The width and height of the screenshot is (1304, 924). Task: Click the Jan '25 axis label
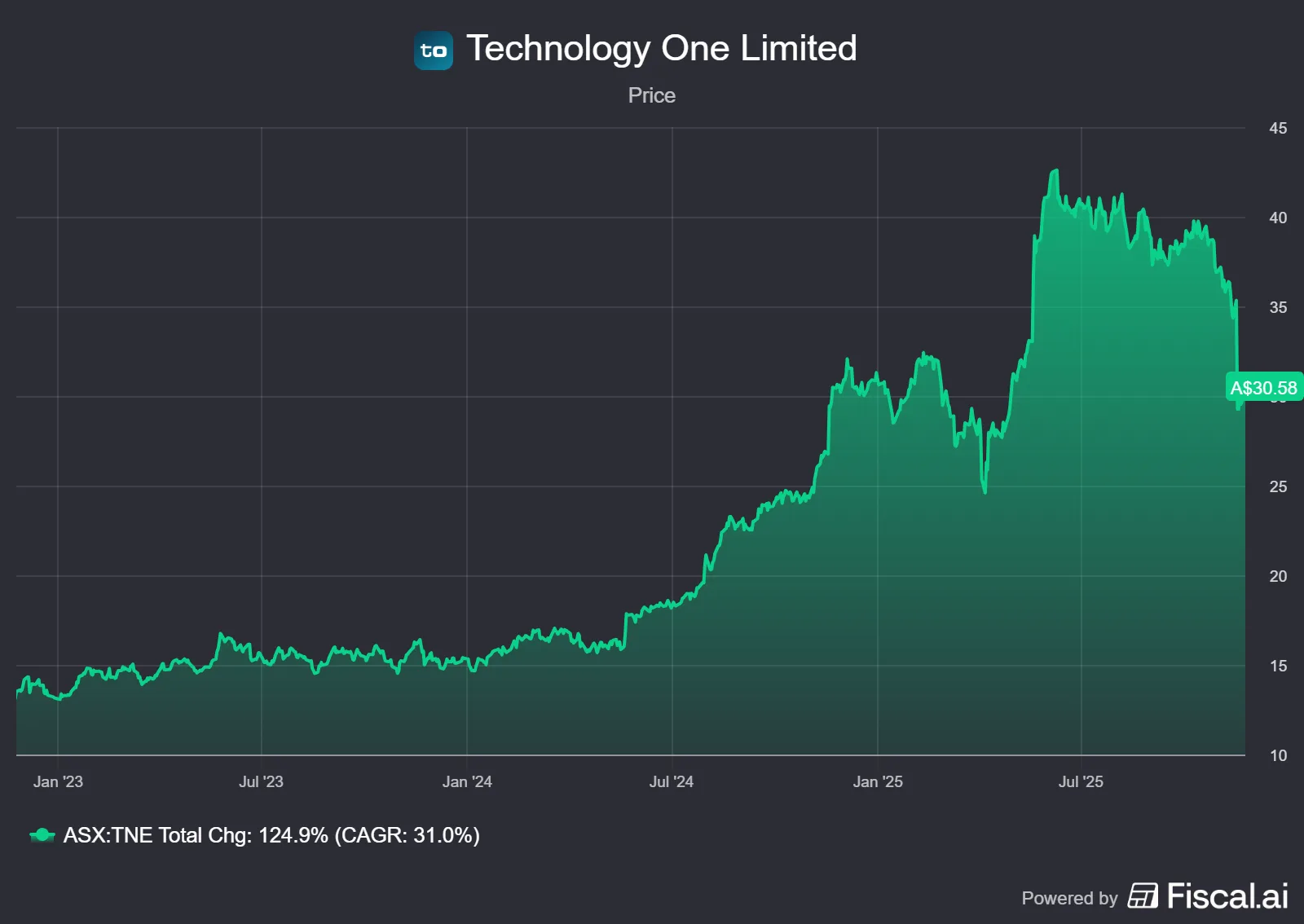click(x=878, y=781)
